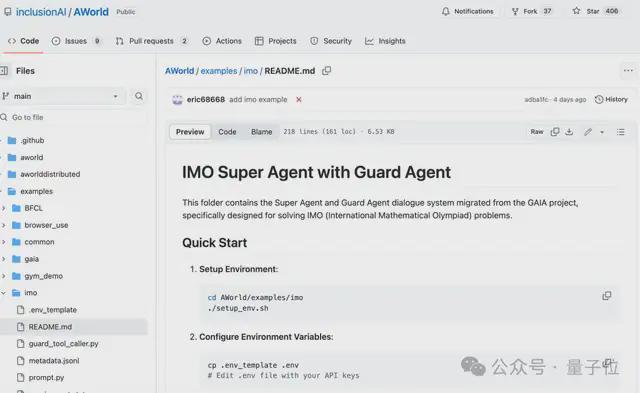Open the Issues tab

click(x=76, y=41)
